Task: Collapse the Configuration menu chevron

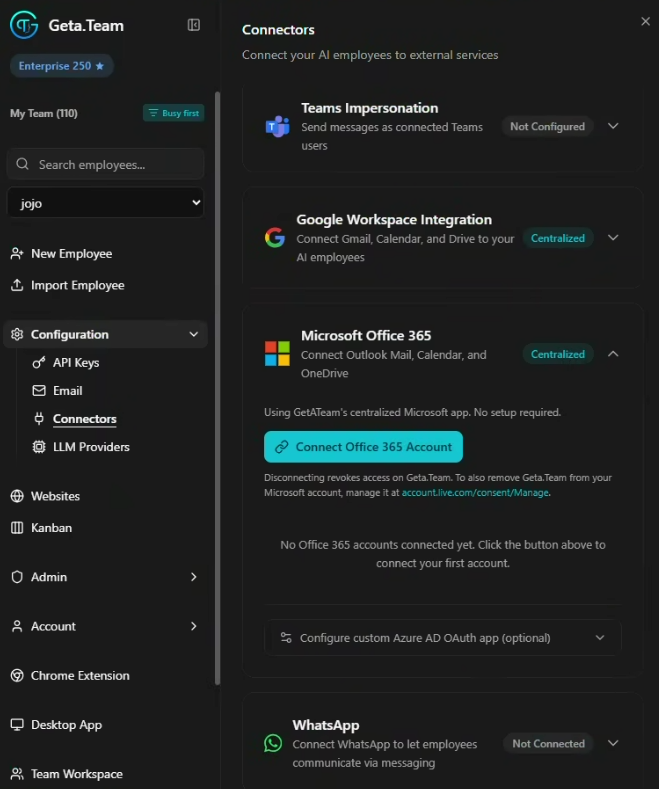Action: (x=194, y=334)
